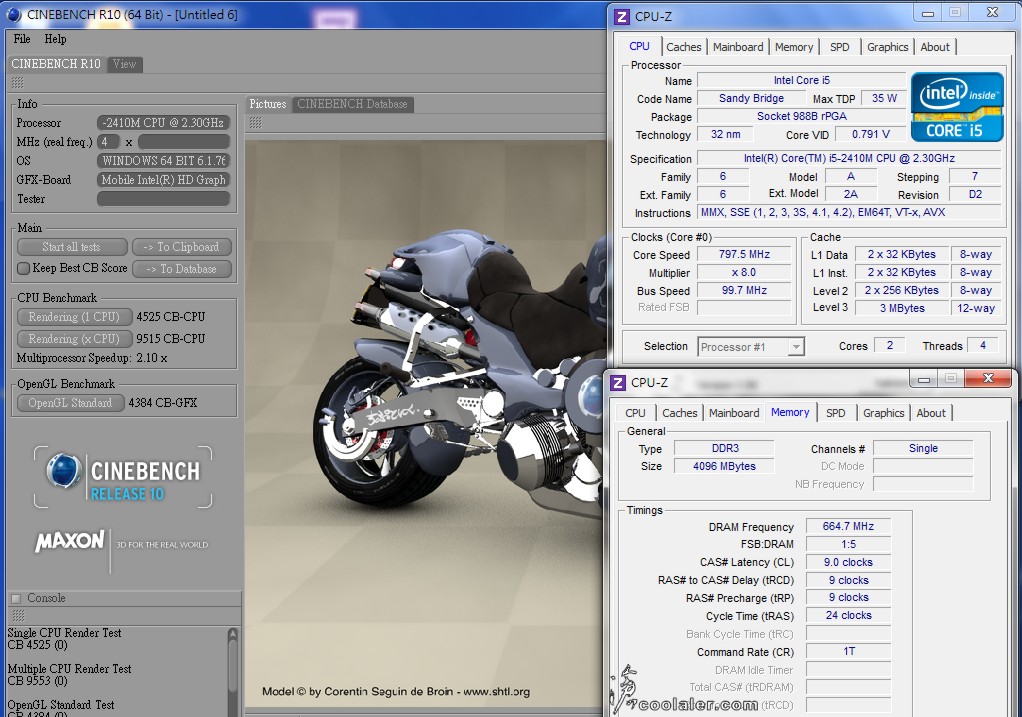1022x717 pixels.
Task: Click the Package value Socket 988B rPGA
Action: pyautogui.click(x=802, y=116)
